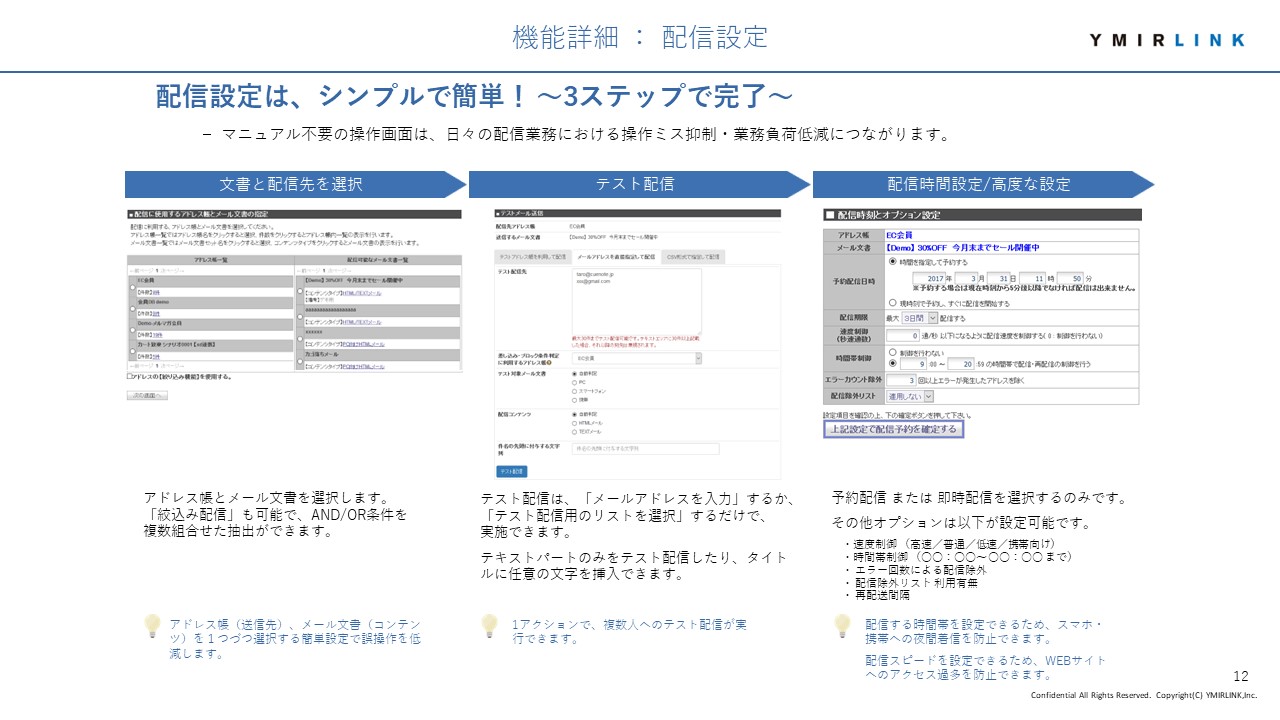Click the blue テスト配信 submit button

[512, 471]
